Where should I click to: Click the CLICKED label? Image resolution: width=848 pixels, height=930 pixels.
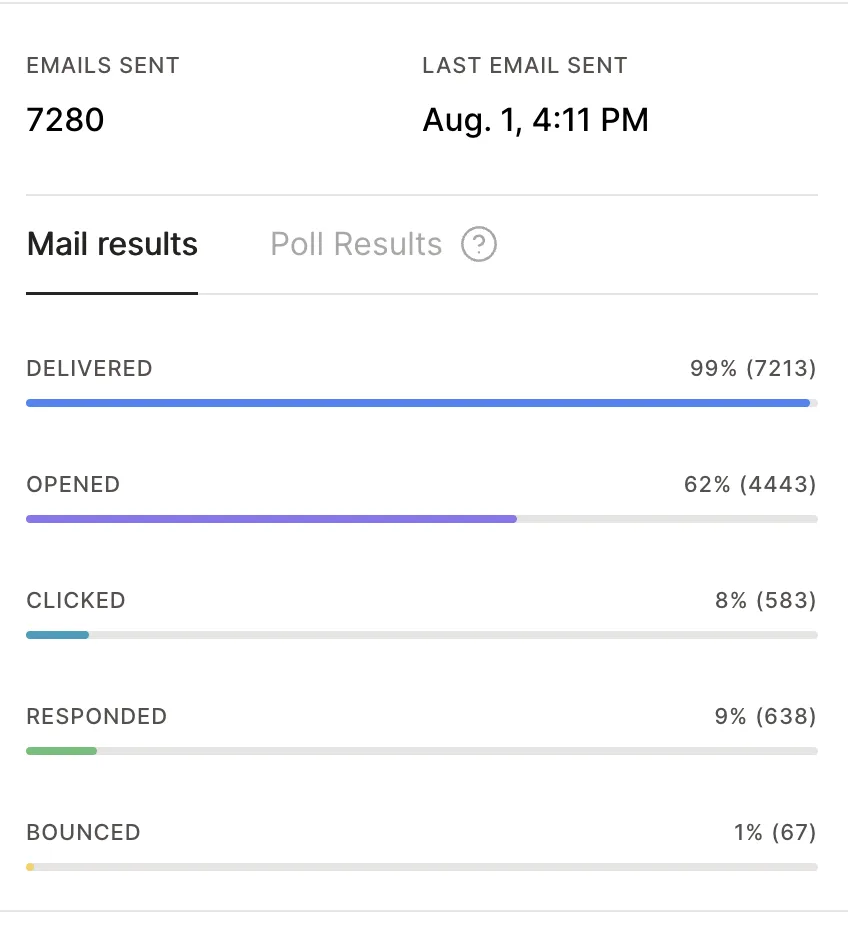76,600
